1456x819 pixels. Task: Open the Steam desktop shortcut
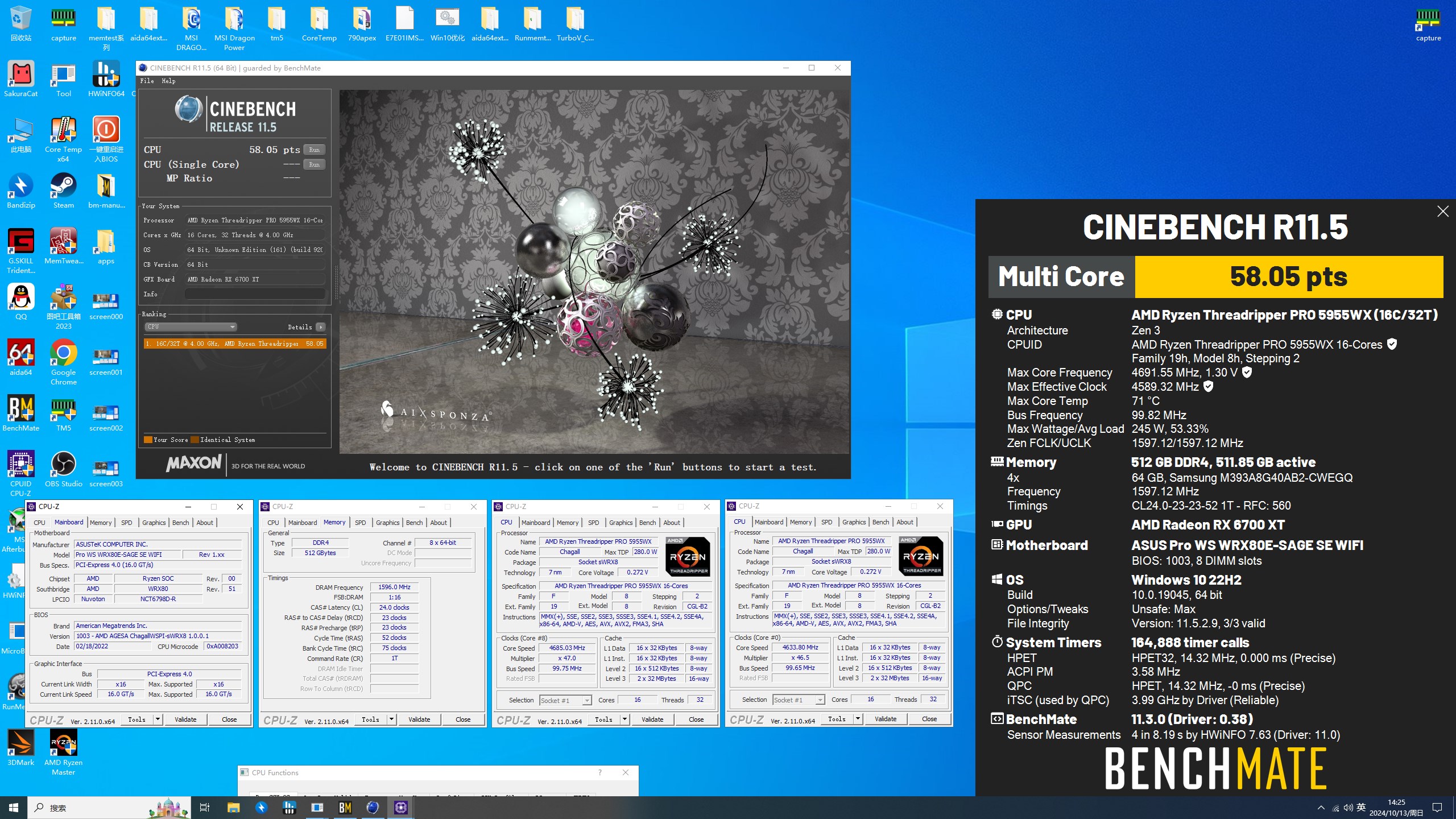(x=63, y=191)
